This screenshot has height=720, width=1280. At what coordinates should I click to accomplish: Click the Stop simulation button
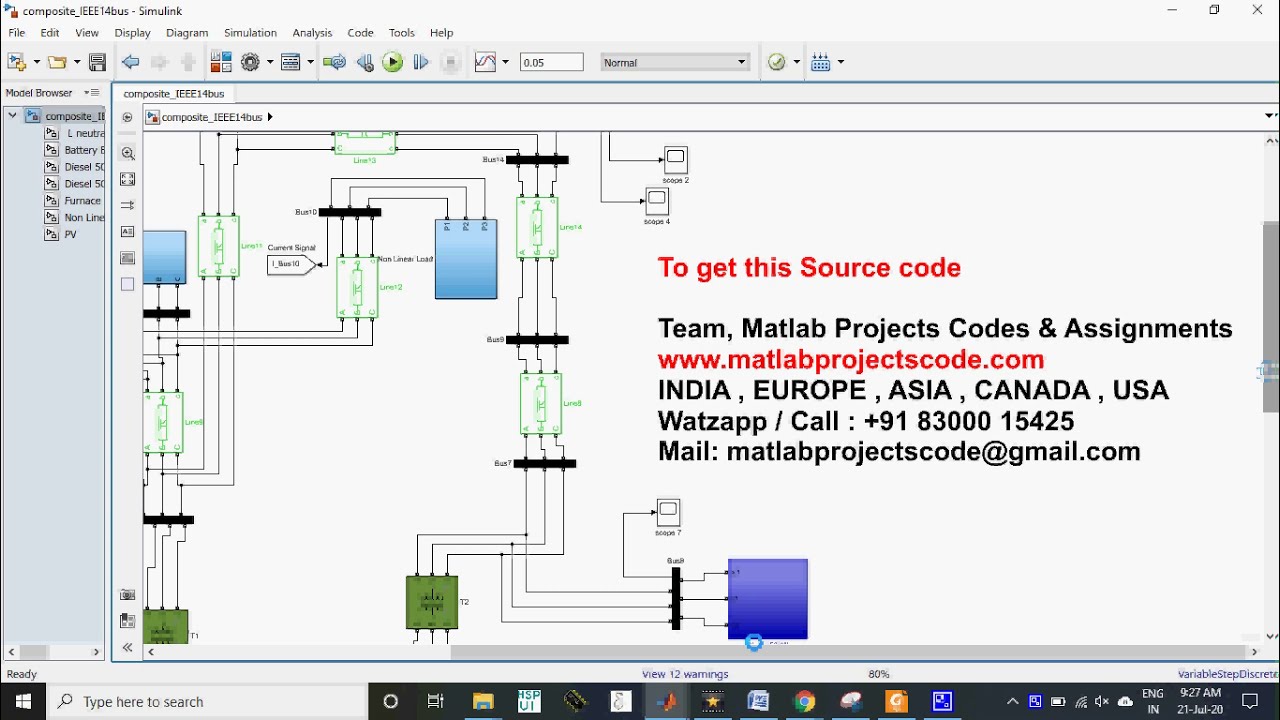[x=451, y=62]
